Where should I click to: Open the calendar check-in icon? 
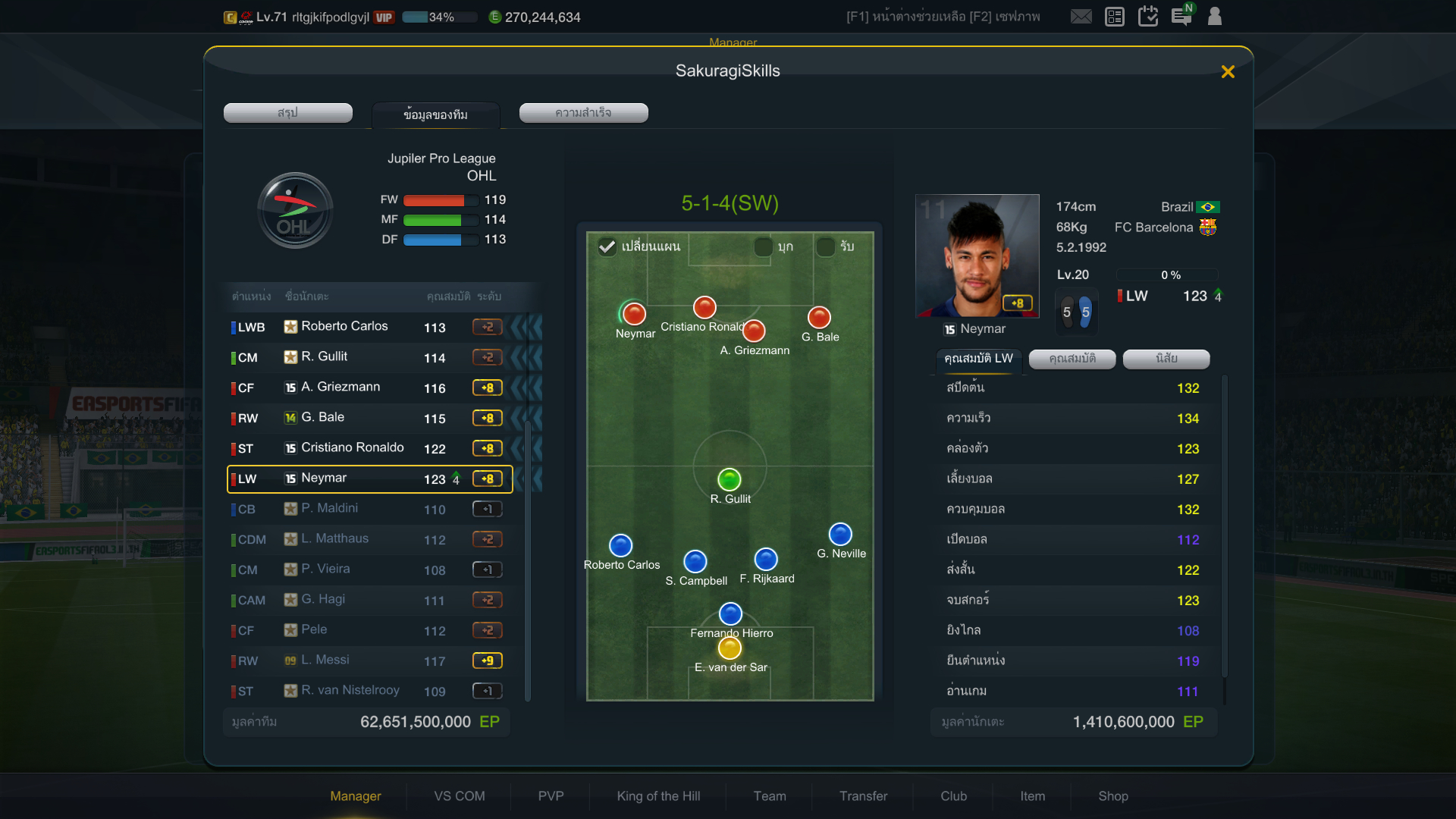1148,16
